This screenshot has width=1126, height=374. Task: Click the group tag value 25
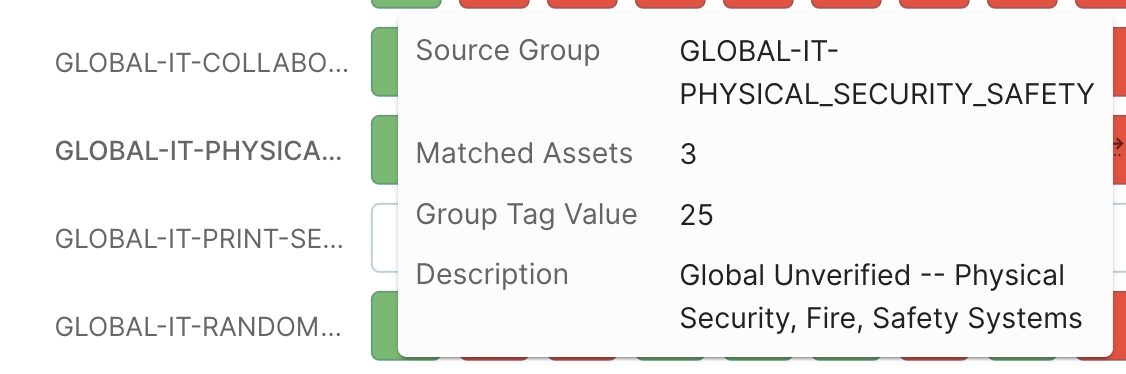click(697, 215)
